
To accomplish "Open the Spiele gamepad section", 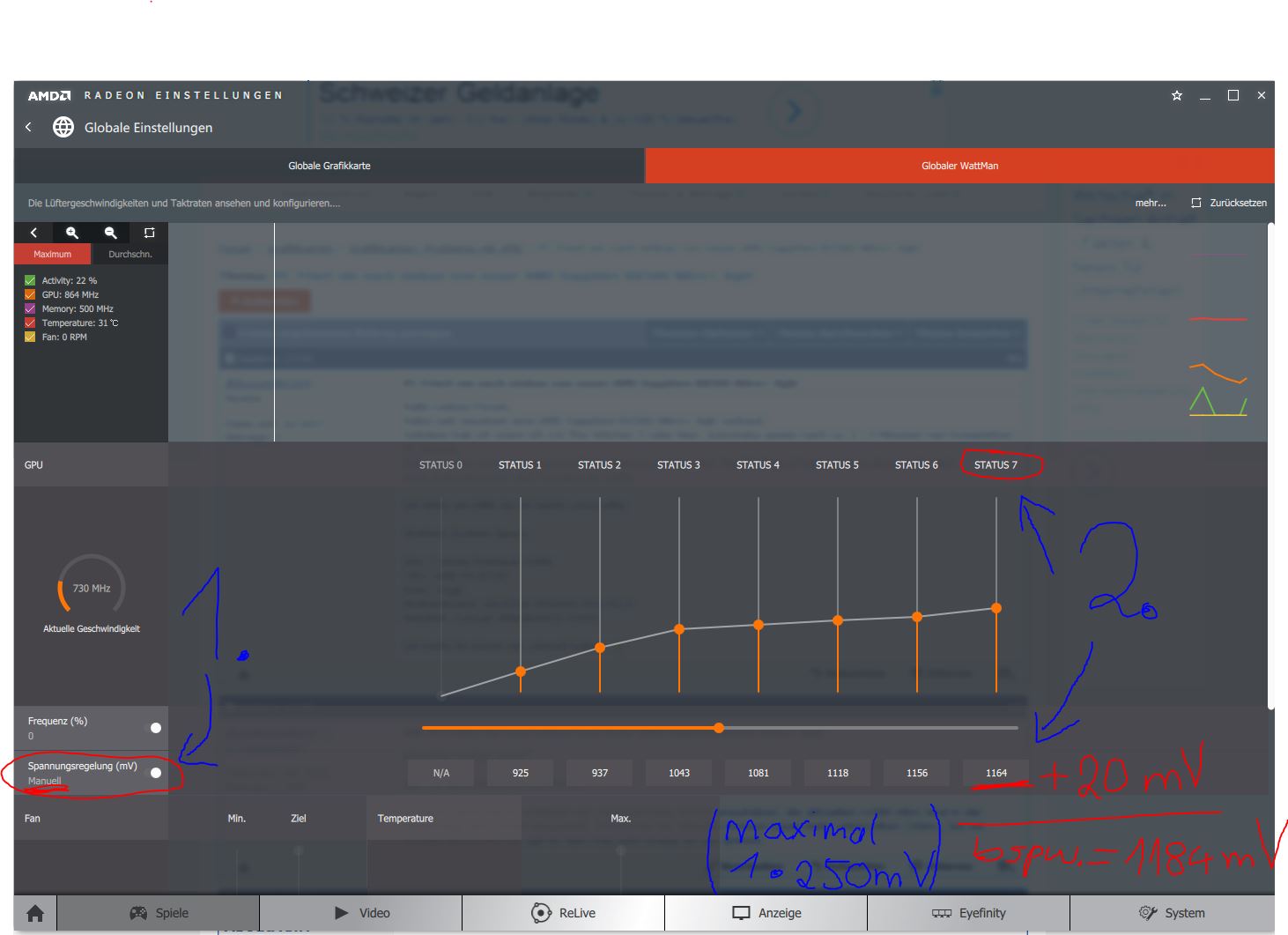I will [159, 913].
